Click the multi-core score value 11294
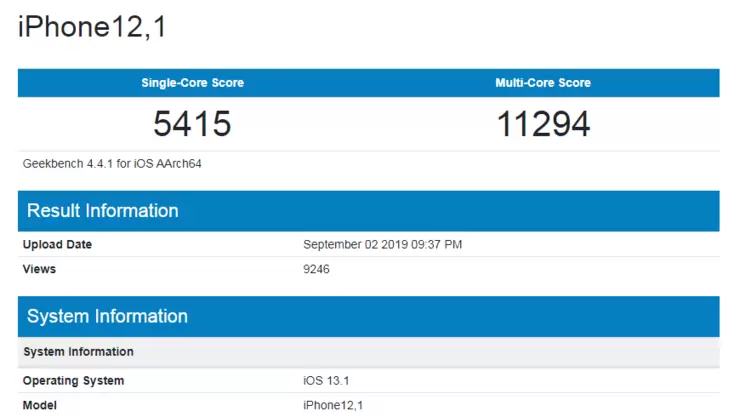This screenshot has height=417, width=740. pyautogui.click(x=543, y=124)
